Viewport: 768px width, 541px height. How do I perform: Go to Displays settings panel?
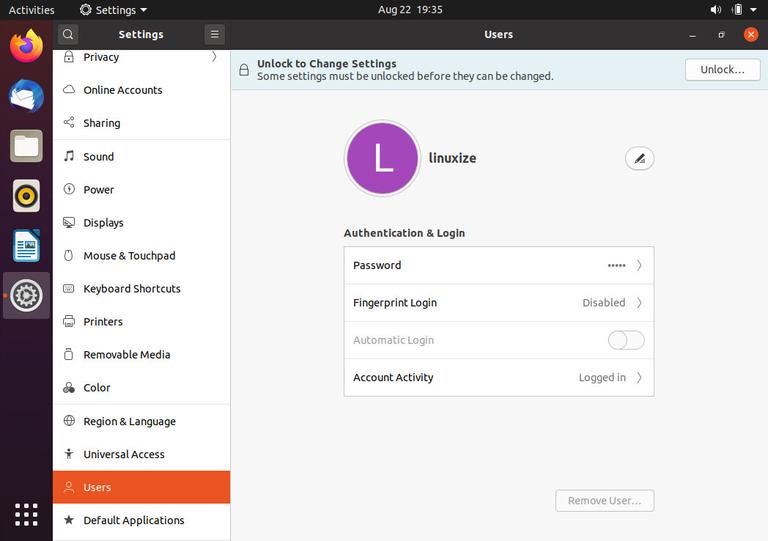103,223
